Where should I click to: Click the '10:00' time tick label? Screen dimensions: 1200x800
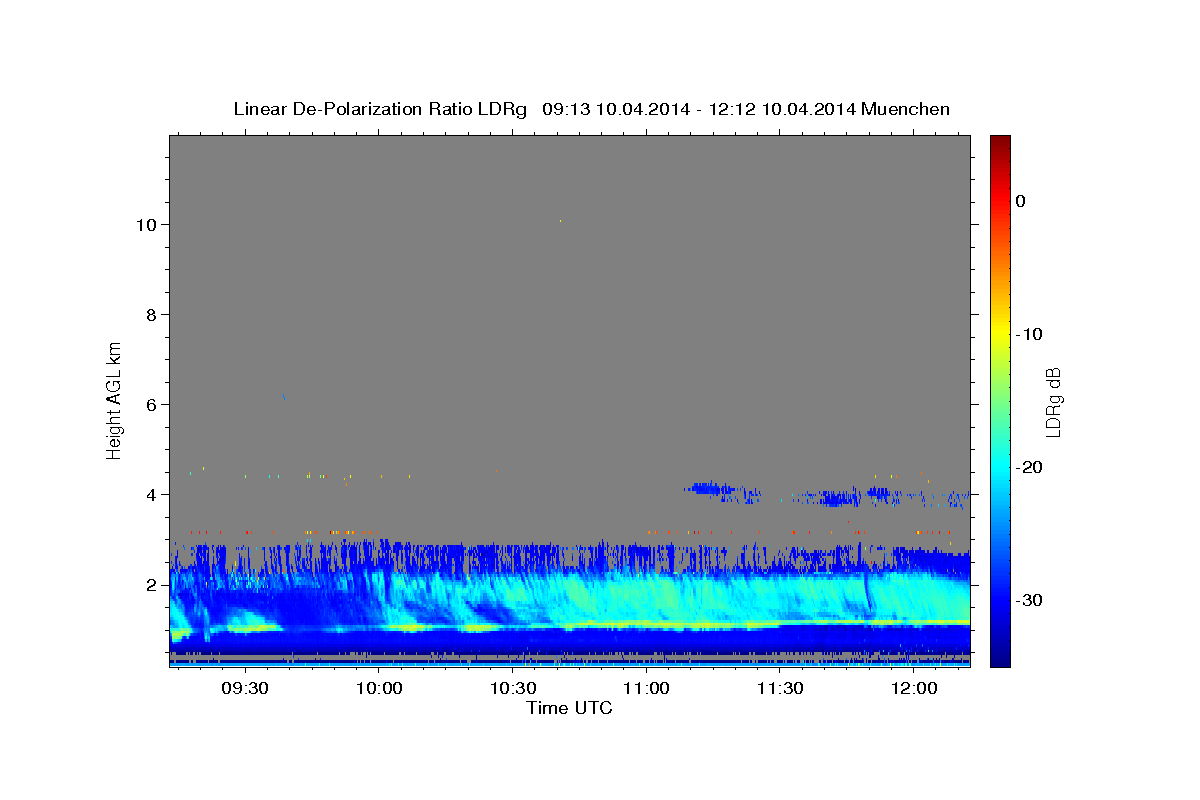click(379, 688)
